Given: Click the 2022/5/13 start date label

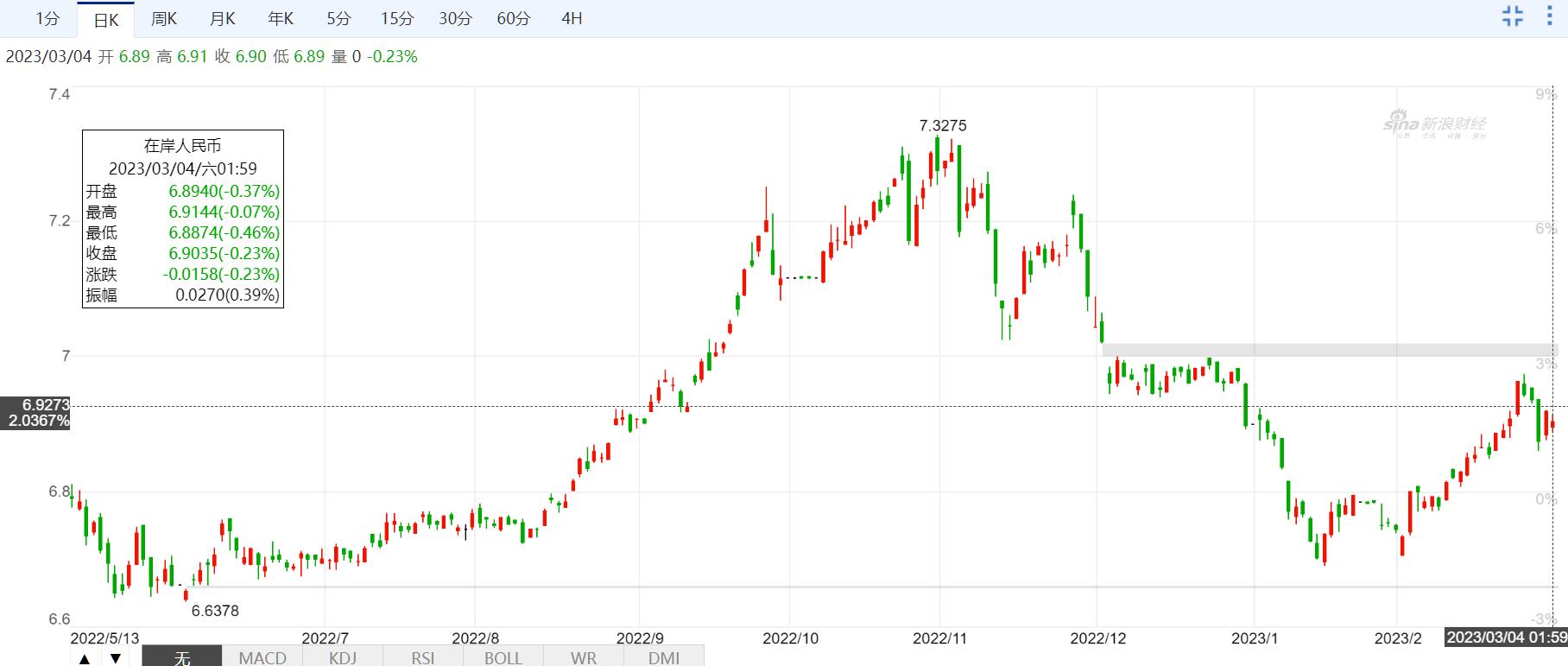Looking at the screenshot, I should click(104, 638).
